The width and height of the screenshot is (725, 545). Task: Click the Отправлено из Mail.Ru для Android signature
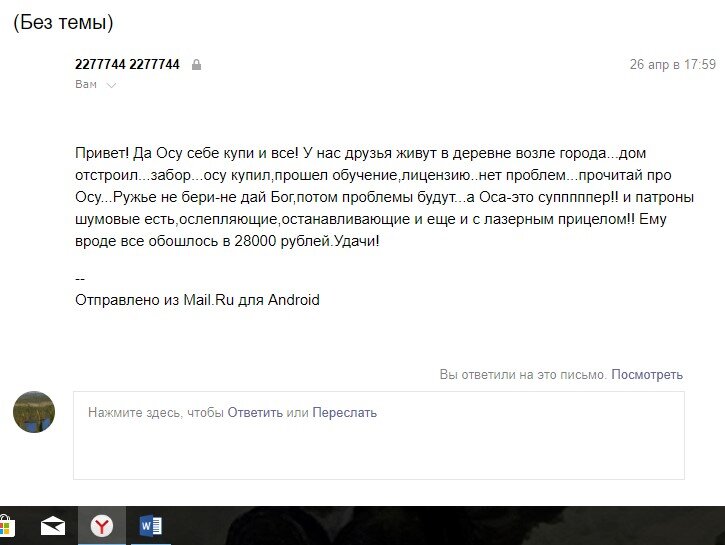point(197,300)
